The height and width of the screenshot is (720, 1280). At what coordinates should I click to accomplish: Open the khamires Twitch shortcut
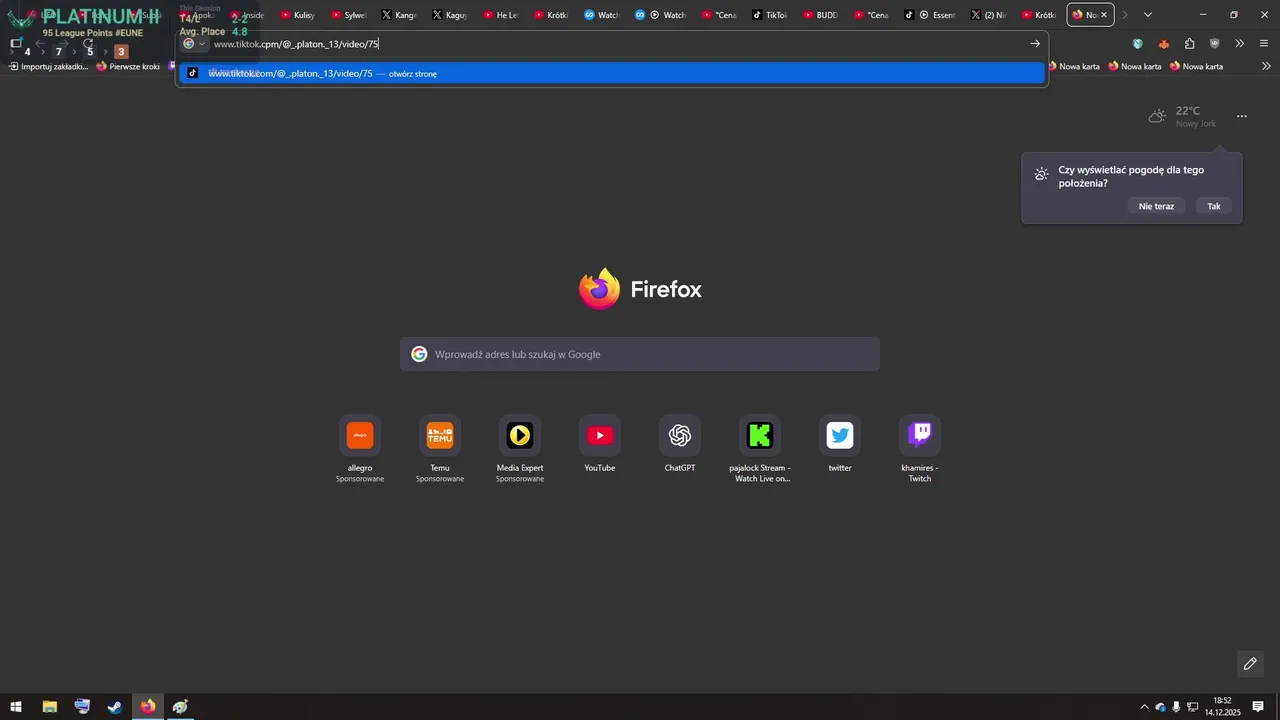coord(920,435)
